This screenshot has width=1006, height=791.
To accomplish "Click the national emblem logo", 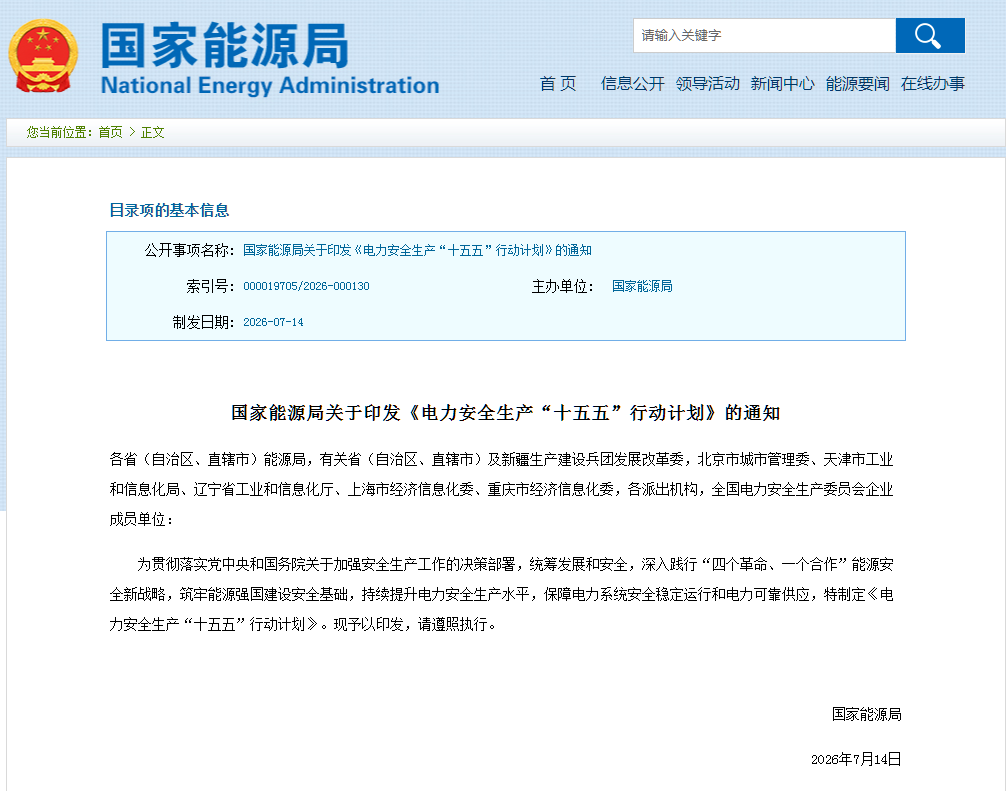I will pos(43,56).
